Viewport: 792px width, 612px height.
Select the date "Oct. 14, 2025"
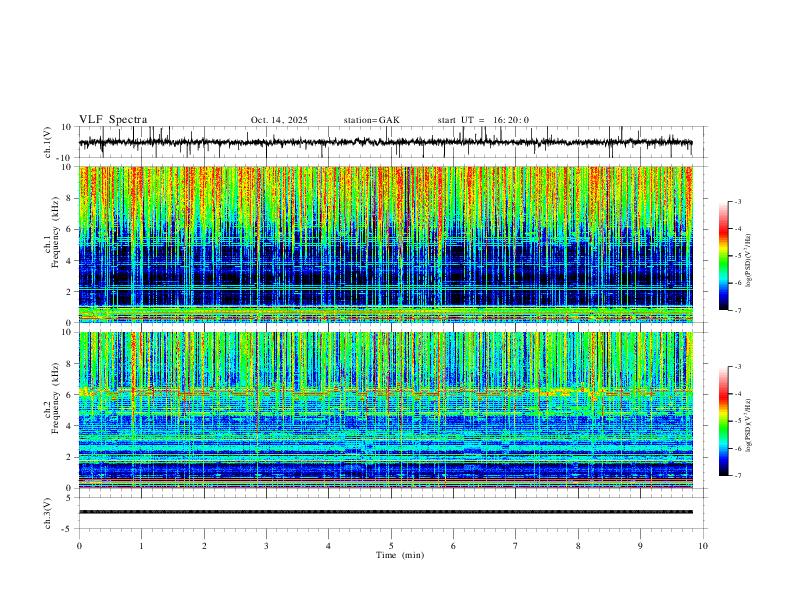point(279,120)
